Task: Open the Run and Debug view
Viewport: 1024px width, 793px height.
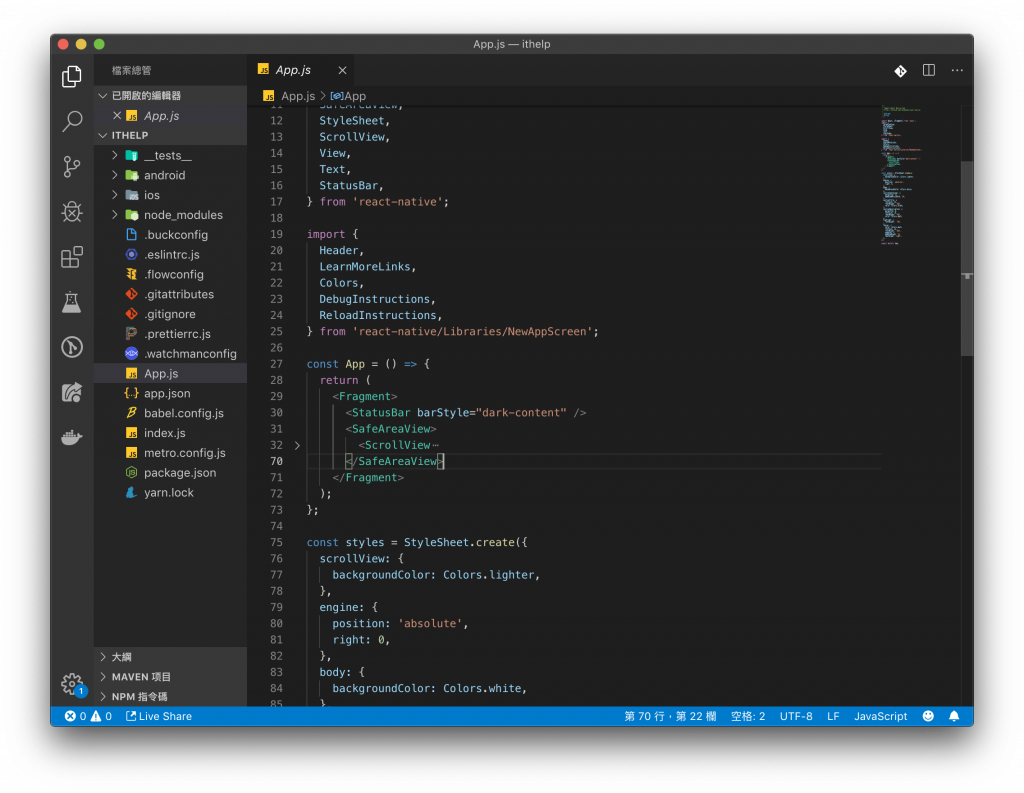Action: point(72,212)
